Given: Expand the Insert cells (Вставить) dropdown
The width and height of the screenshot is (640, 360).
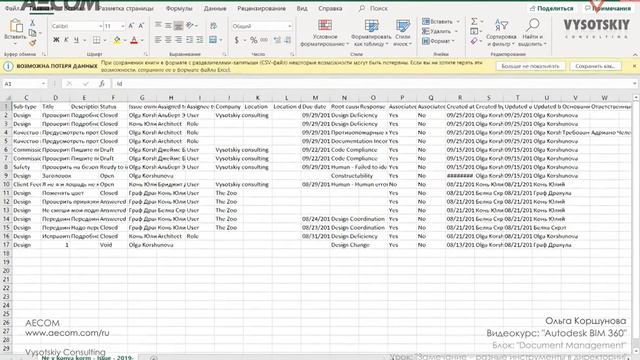Looking at the screenshot, I should [458, 21].
